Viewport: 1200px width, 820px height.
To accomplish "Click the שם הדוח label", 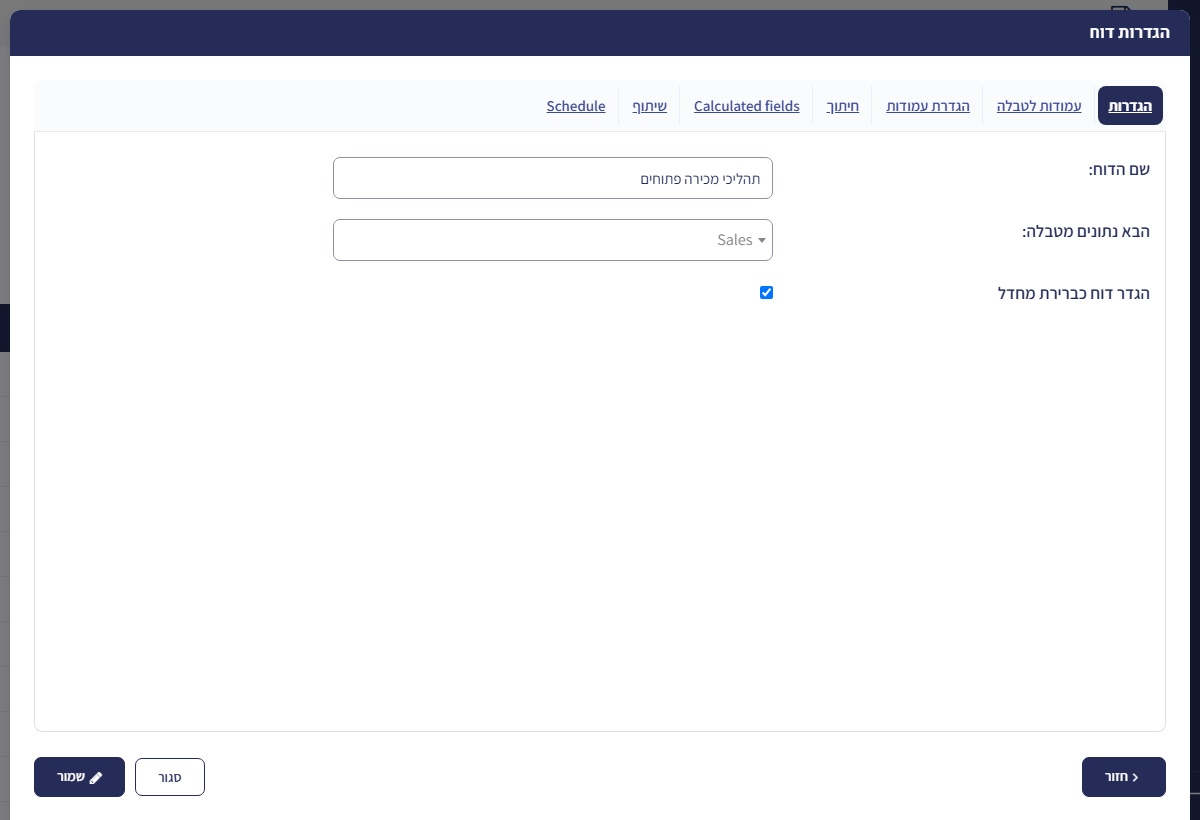I will click(1119, 169).
